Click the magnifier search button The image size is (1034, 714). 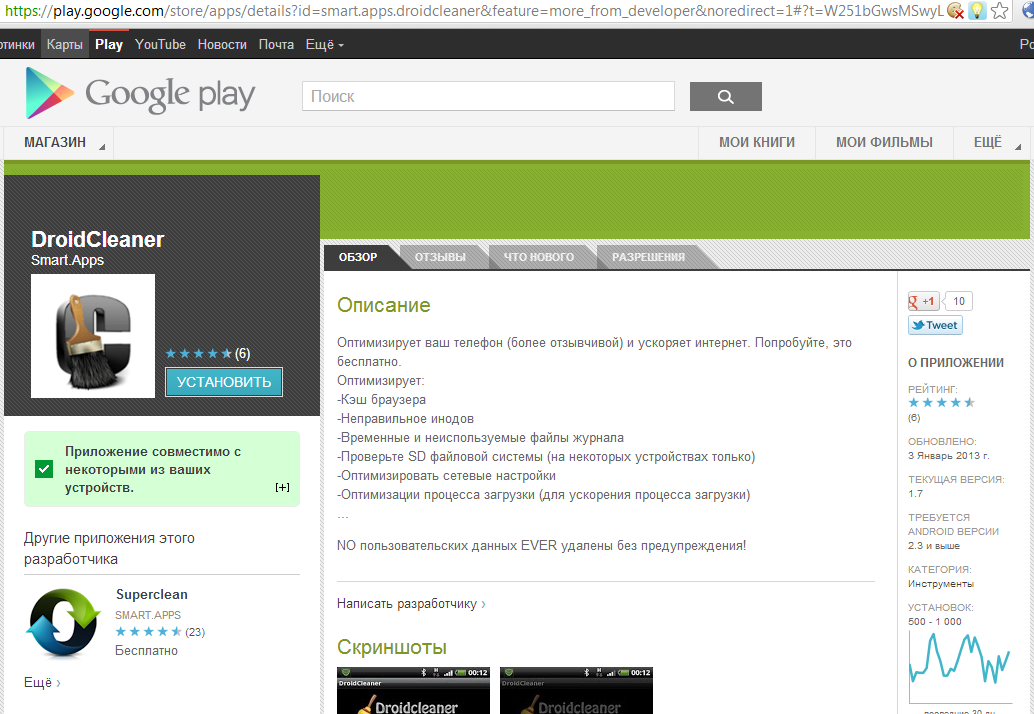[725, 97]
